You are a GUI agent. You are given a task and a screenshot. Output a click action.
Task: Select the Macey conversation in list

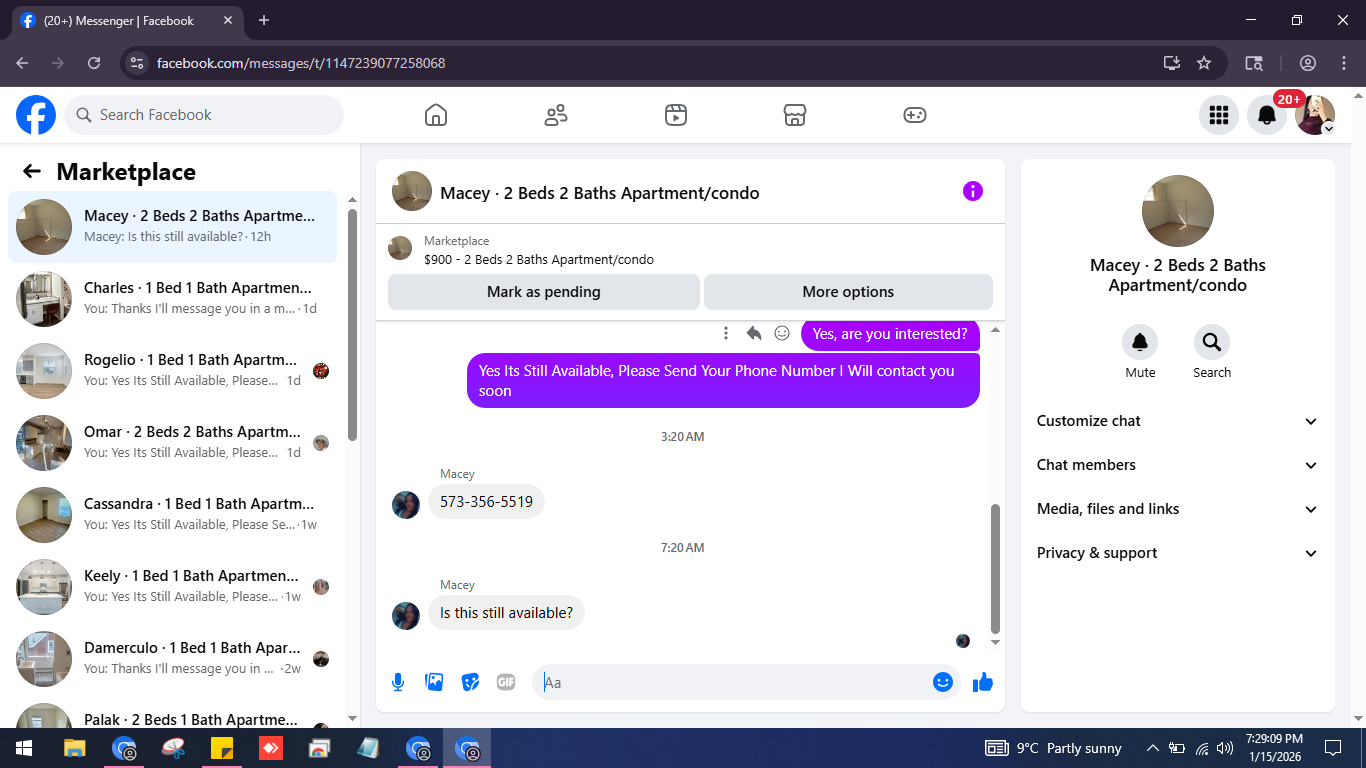[172, 227]
